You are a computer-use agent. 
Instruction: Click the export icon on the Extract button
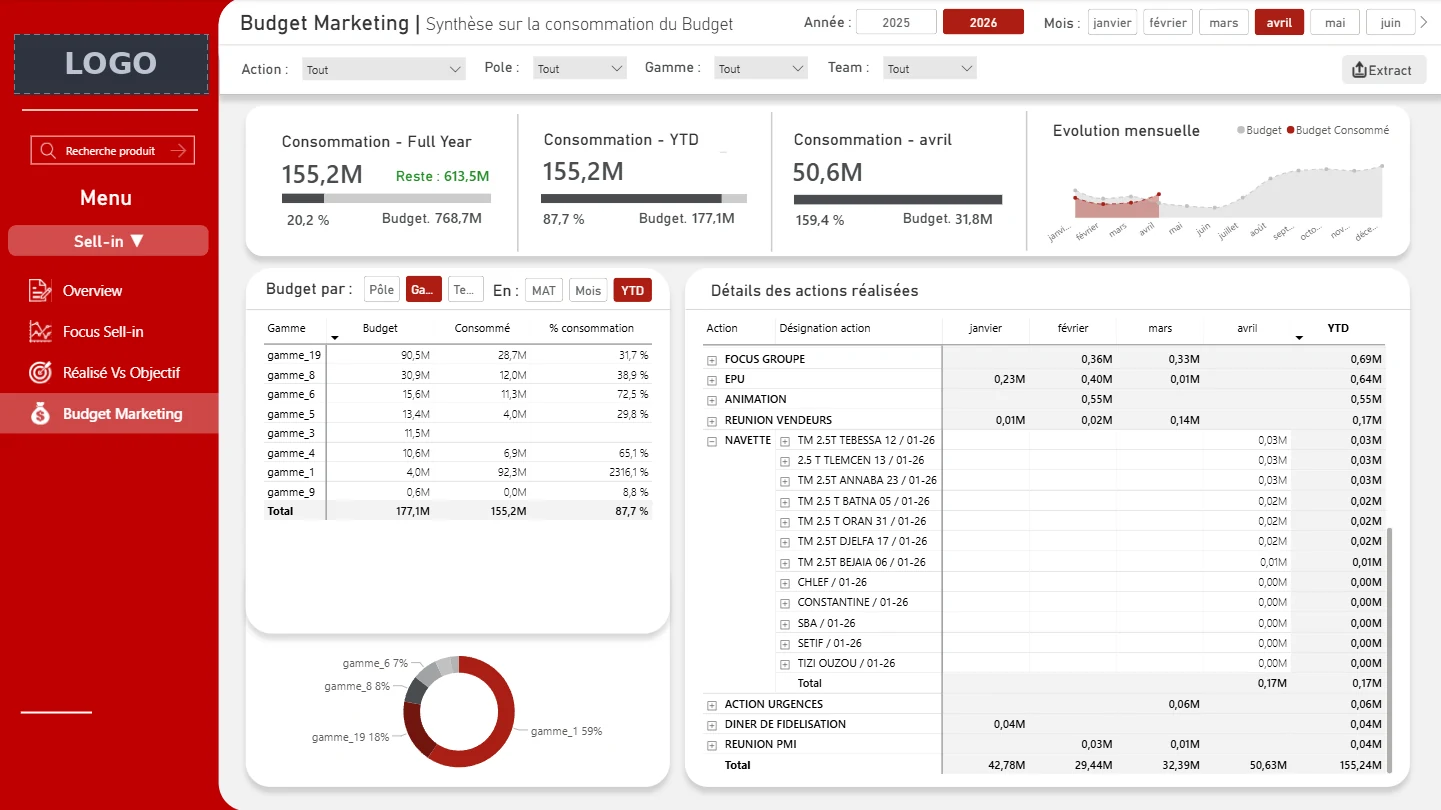pos(1359,70)
